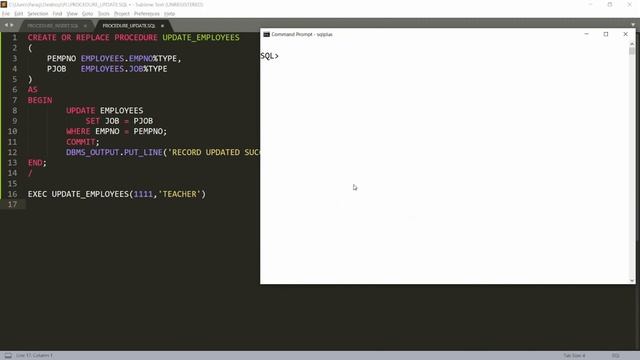Open the Help menu
The width and height of the screenshot is (640, 360).
(x=169, y=13)
